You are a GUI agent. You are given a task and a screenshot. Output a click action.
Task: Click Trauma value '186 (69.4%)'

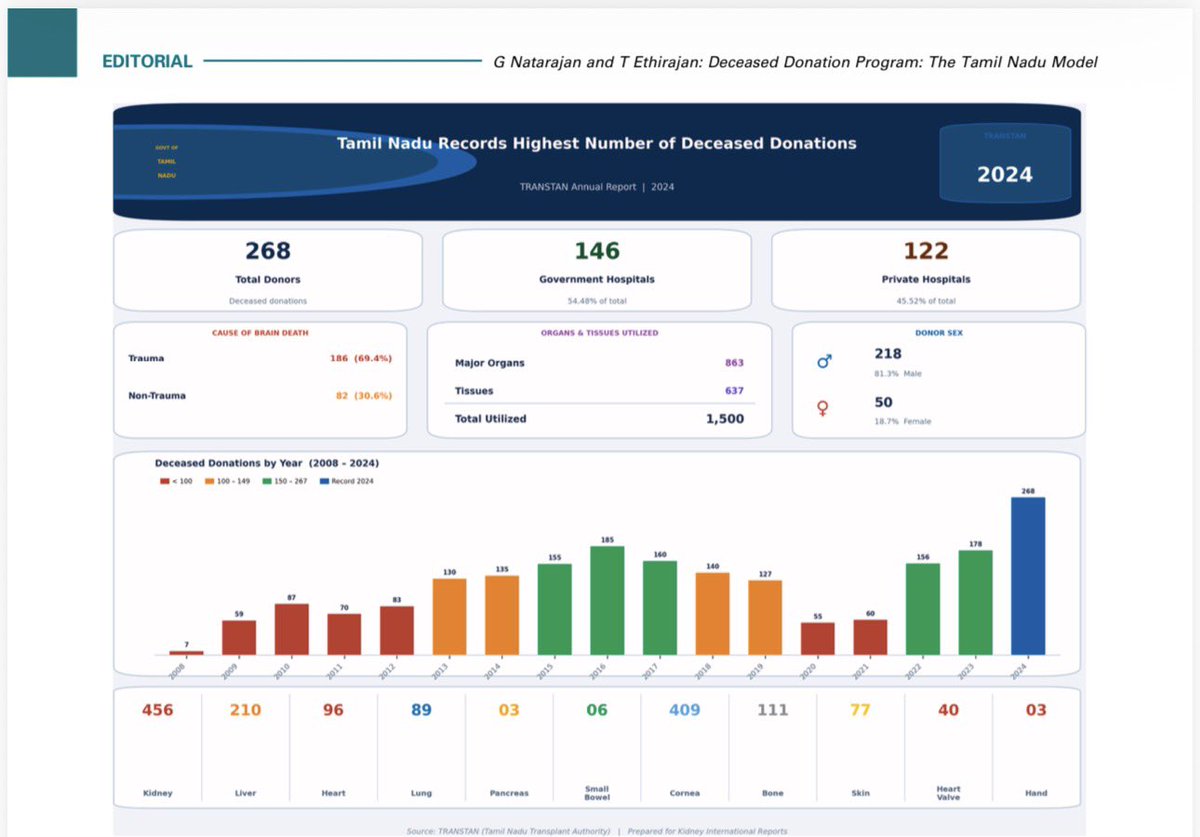[361, 358]
